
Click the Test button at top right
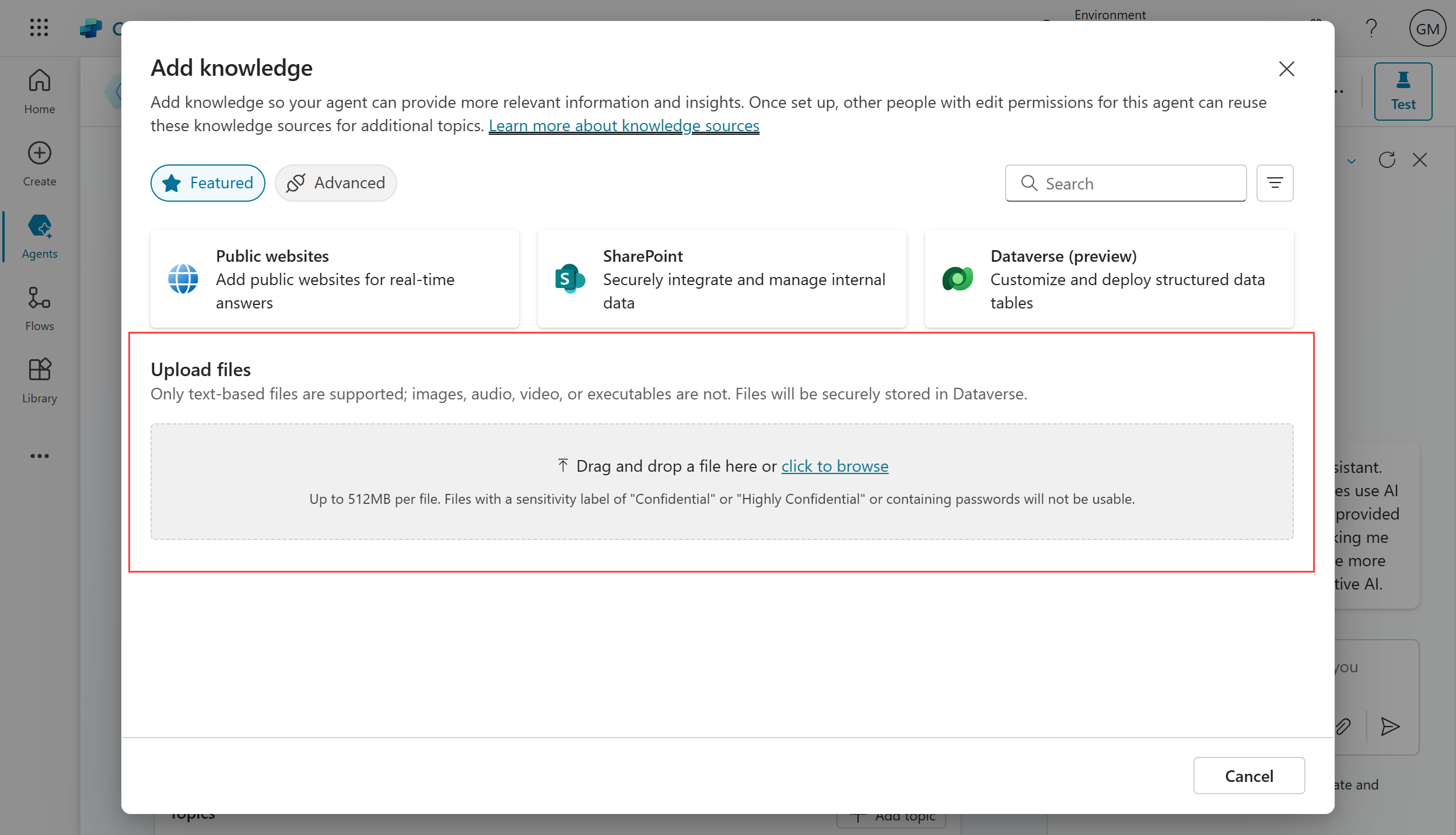pyautogui.click(x=1403, y=92)
